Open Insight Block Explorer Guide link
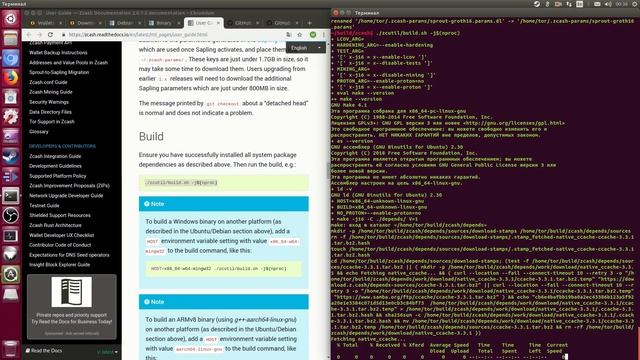The height and width of the screenshot is (360, 640). click(x=59, y=265)
